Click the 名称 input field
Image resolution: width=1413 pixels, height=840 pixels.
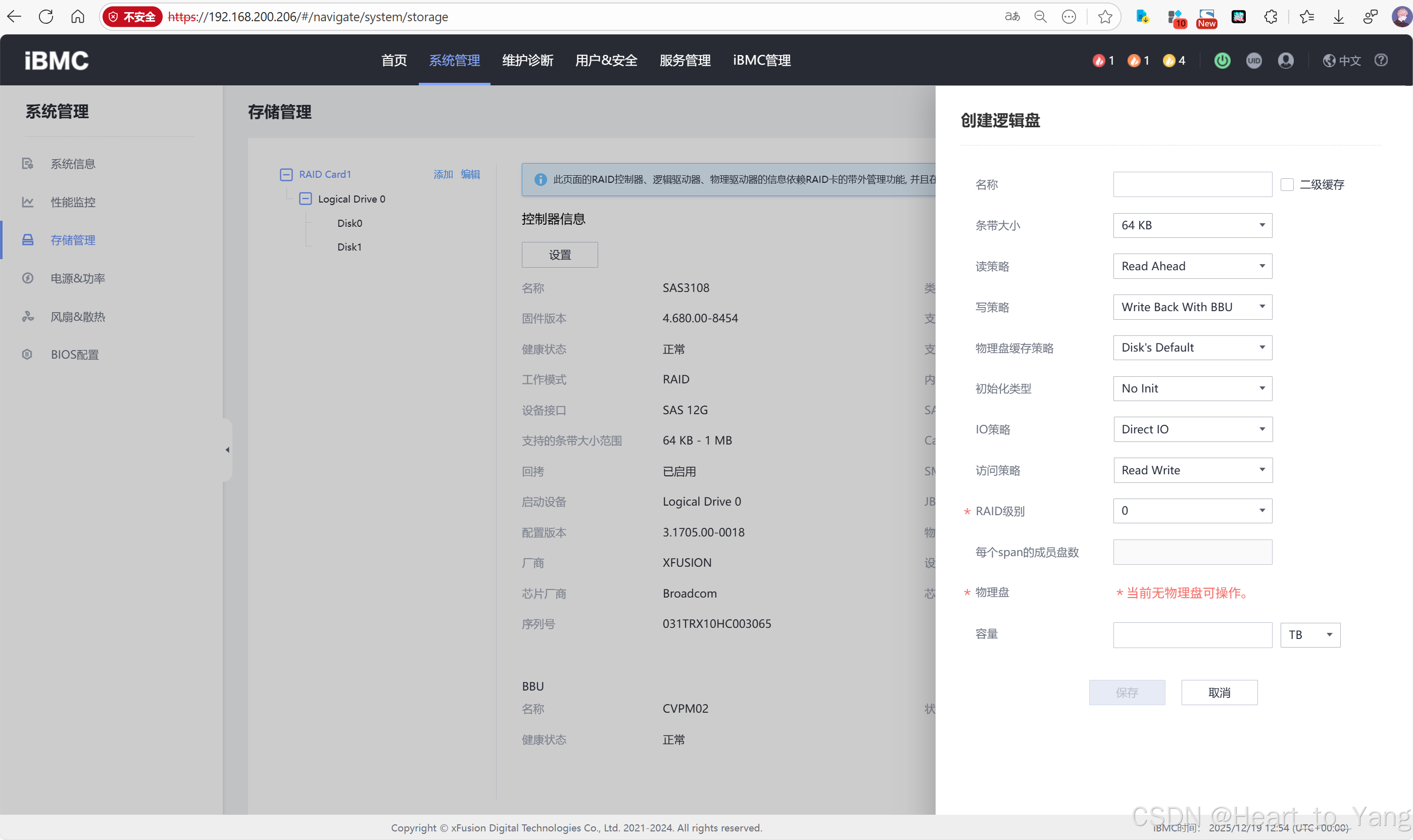[1192, 184]
